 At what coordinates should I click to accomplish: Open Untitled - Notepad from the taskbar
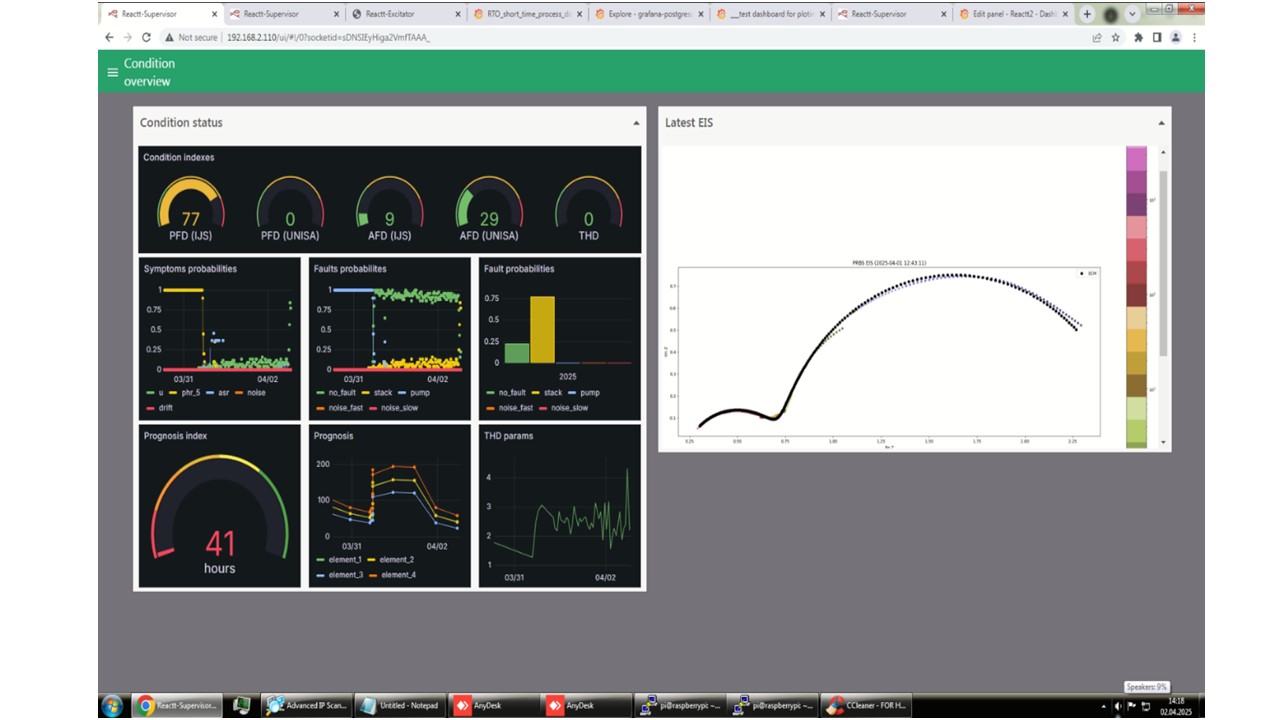pyautogui.click(x=399, y=705)
